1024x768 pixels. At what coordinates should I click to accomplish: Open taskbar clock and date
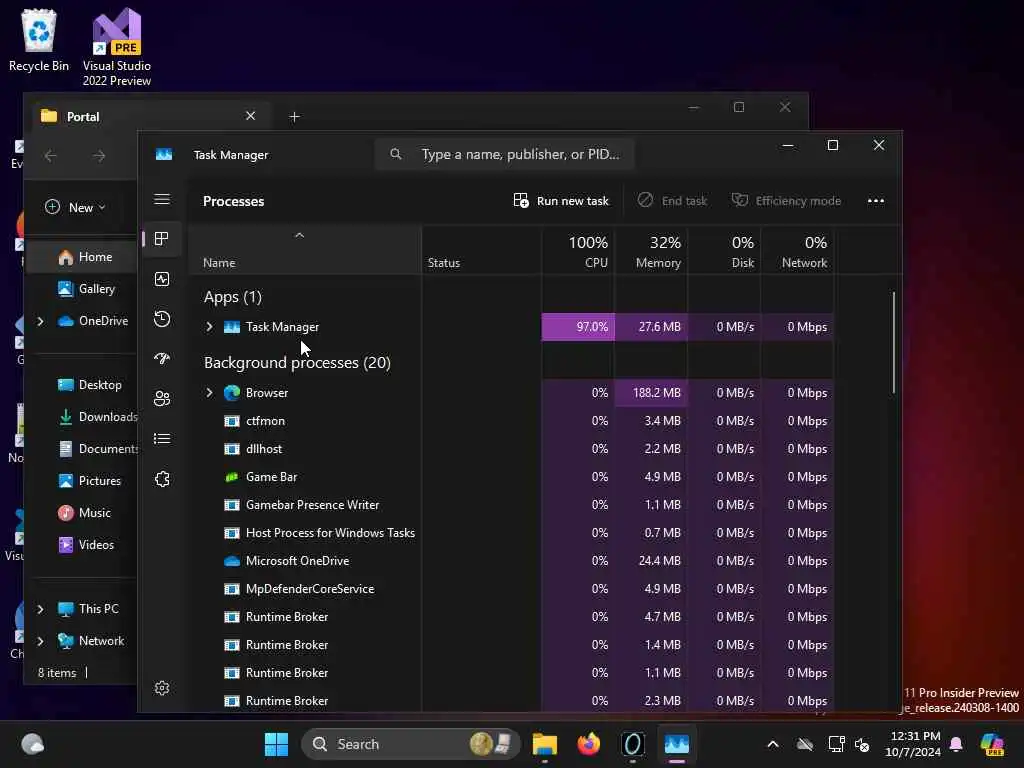point(914,744)
